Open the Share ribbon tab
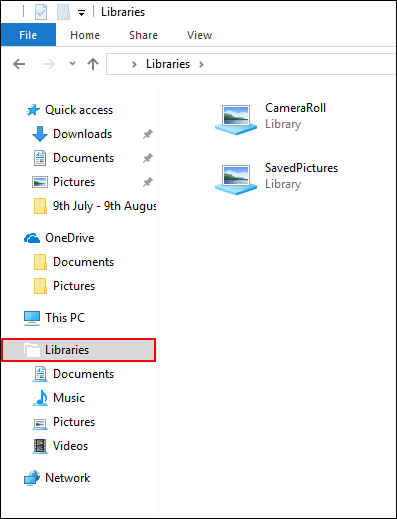 143,35
